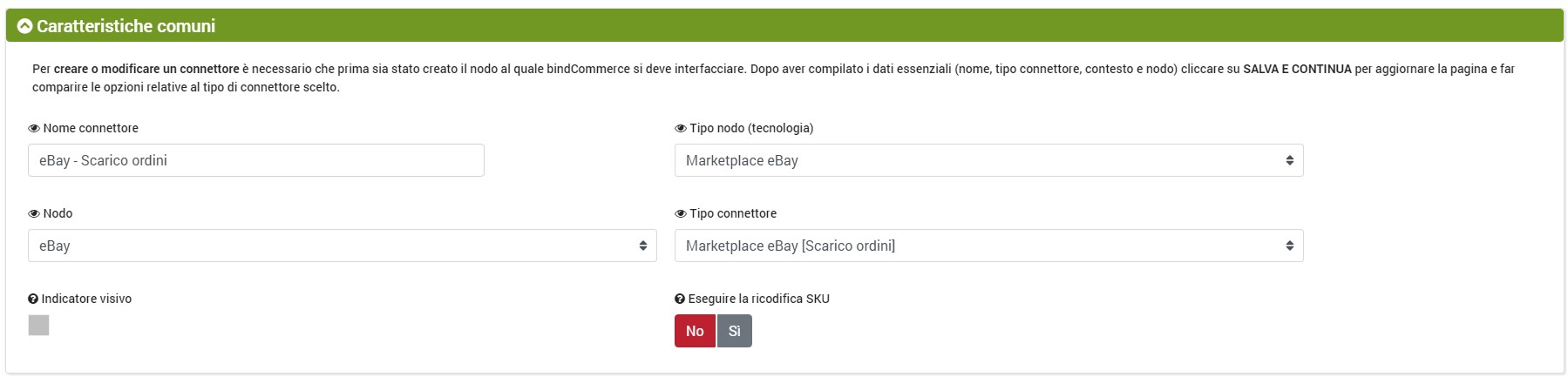Open the Marketplace eBay node type dropdown
Viewport: 1568px width, 377px height.
tap(988, 160)
